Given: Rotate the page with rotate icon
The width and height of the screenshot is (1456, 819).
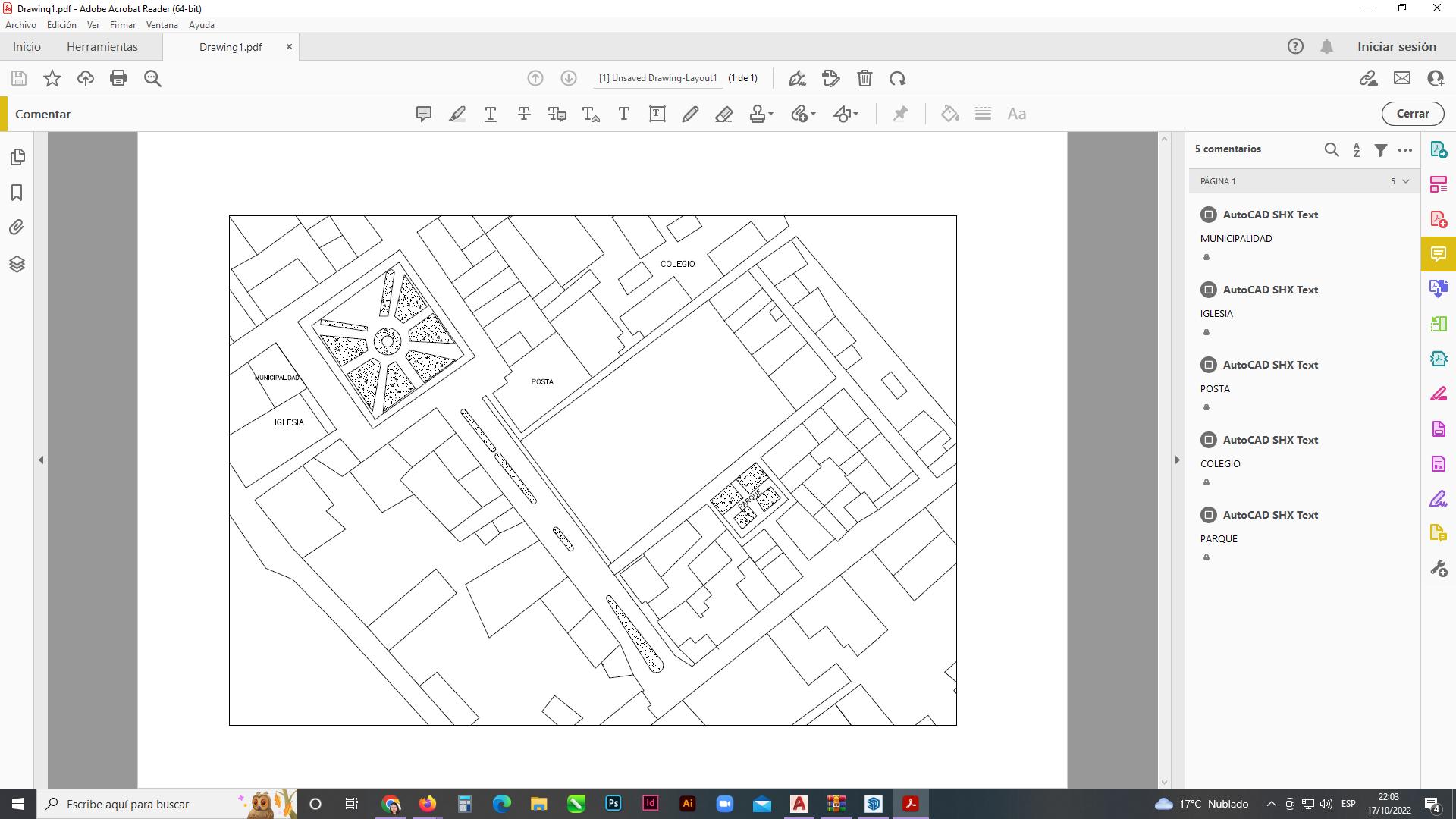Looking at the screenshot, I should [x=898, y=78].
